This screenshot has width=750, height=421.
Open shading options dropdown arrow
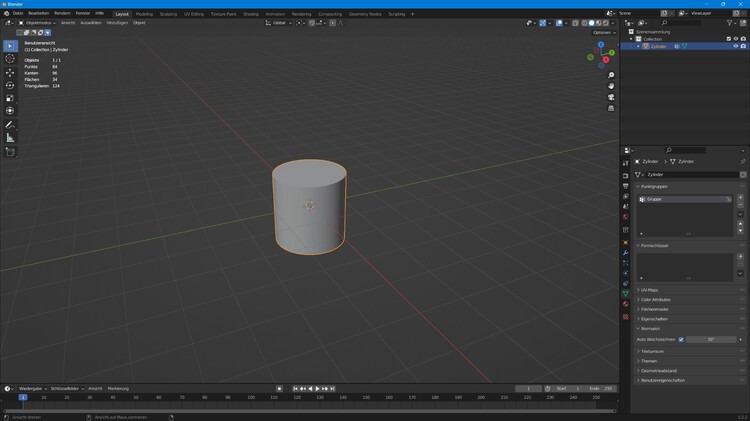click(613, 23)
